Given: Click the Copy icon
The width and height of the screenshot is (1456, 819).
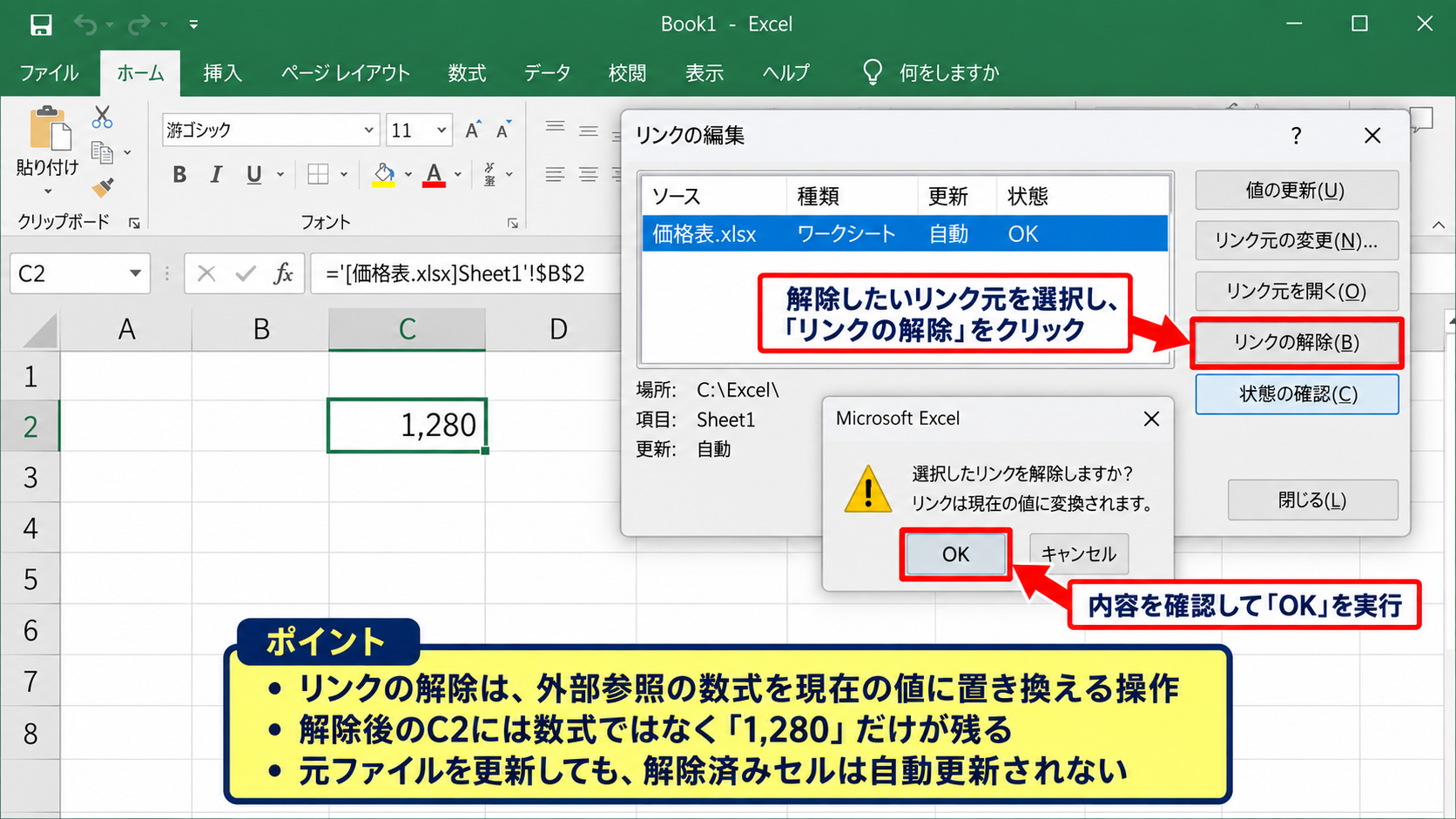Looking at the screenshot, I should point(102,152).
